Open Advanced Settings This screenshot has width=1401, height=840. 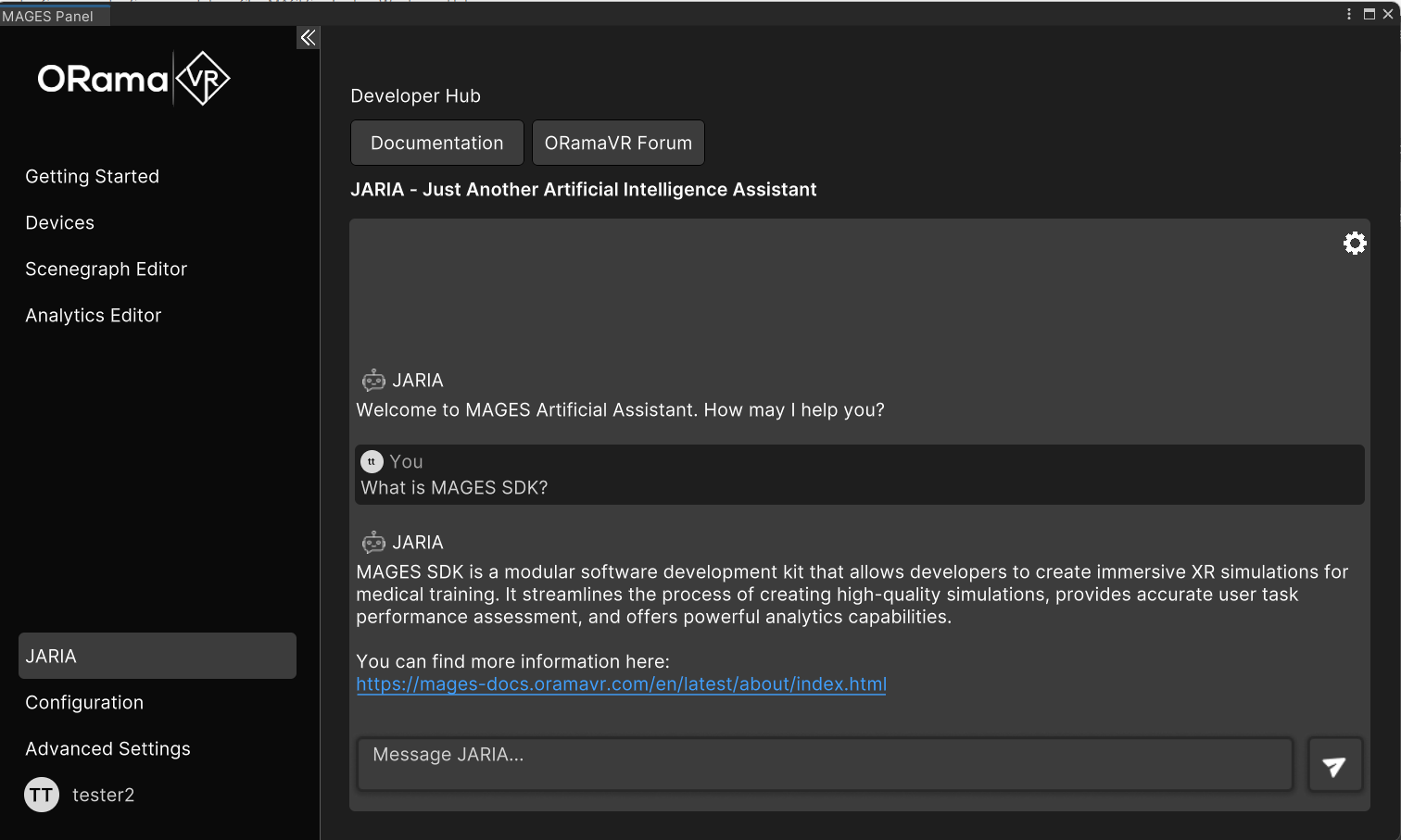(x=108, y=748)
